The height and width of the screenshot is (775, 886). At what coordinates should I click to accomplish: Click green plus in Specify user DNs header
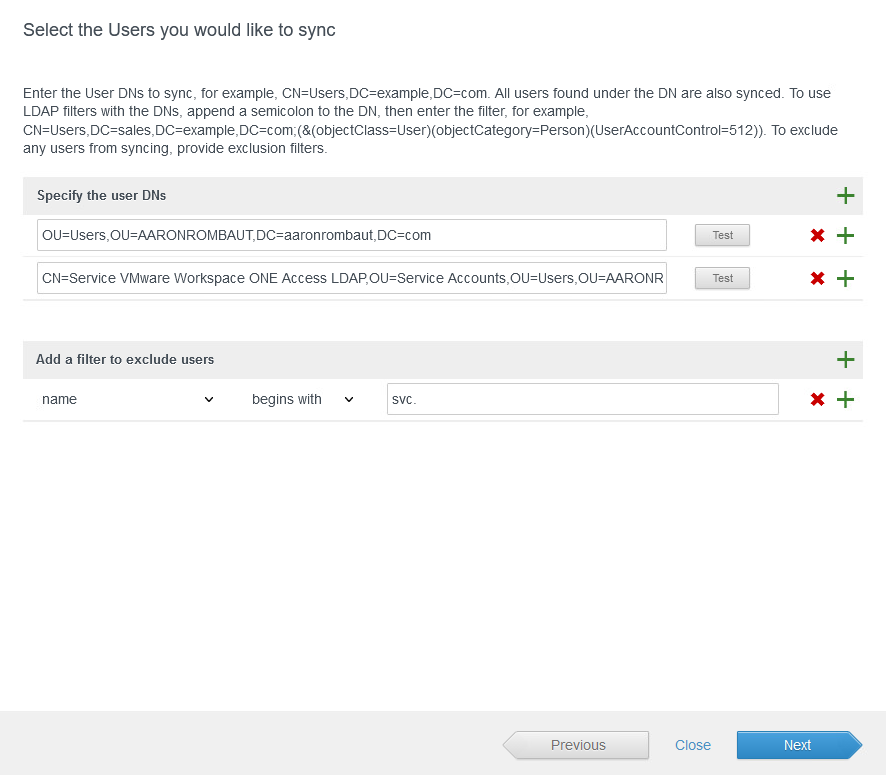tap(845, 196)
